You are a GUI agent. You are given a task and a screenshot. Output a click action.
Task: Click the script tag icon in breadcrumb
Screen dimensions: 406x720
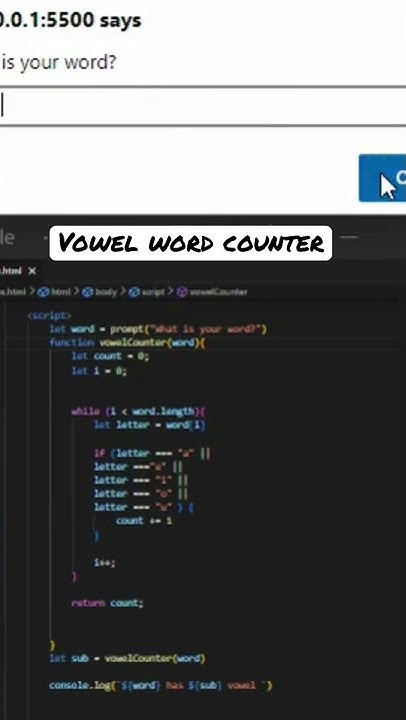134,292
